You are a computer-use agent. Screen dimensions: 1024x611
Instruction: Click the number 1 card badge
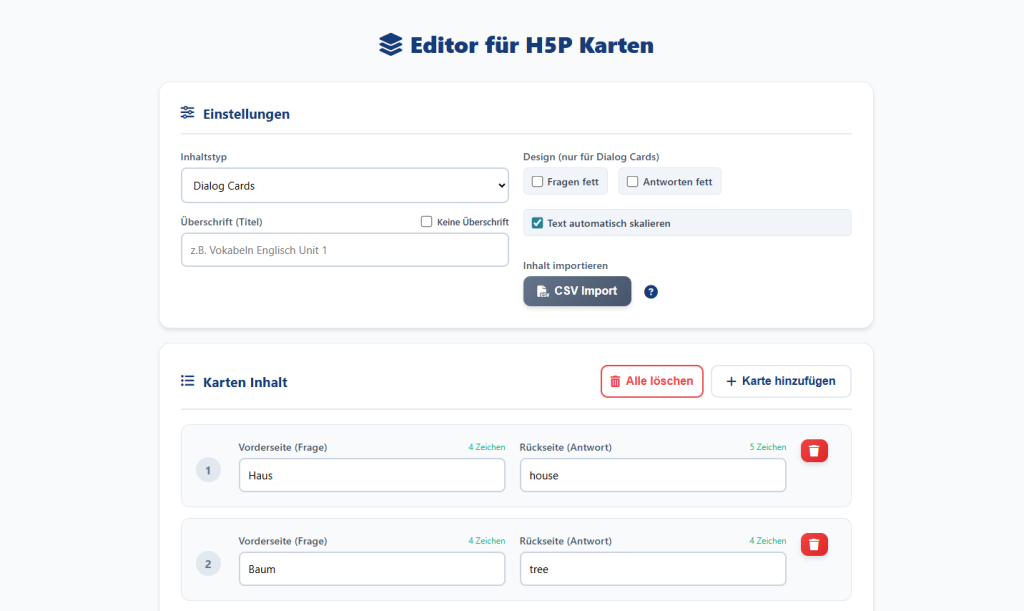[208, 470]
